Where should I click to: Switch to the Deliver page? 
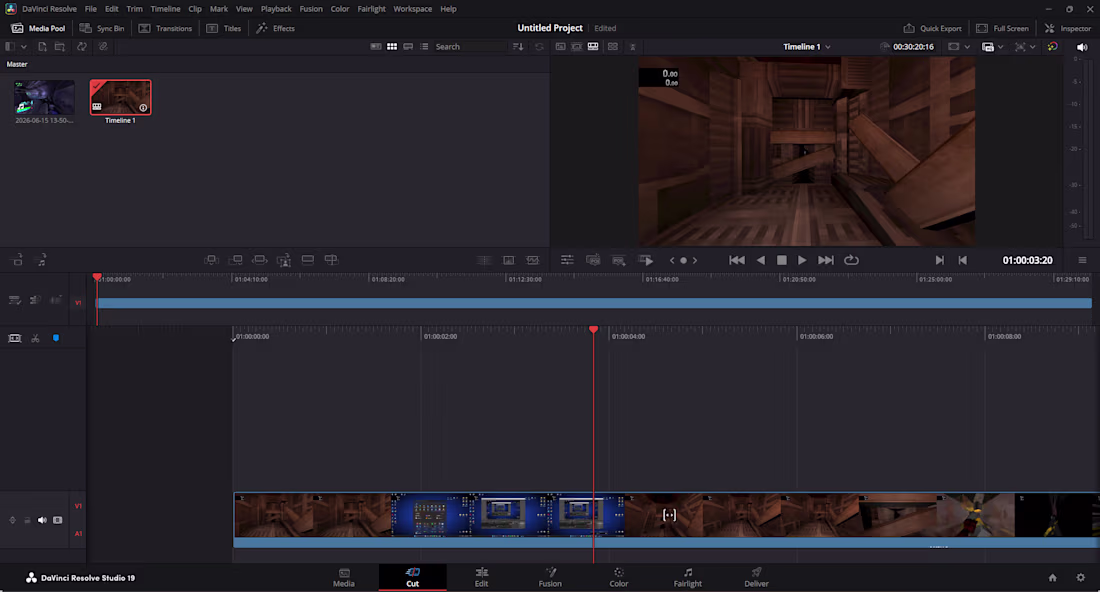(x=756, y=577)
